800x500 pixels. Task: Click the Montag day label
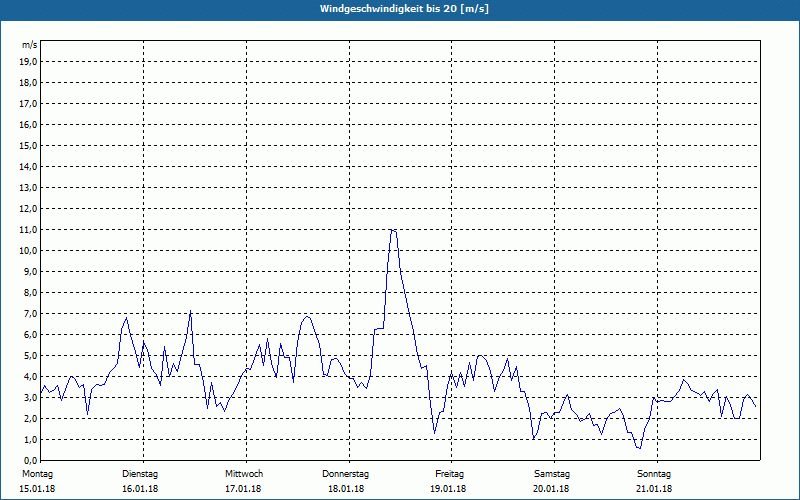(x=37, y=474)
